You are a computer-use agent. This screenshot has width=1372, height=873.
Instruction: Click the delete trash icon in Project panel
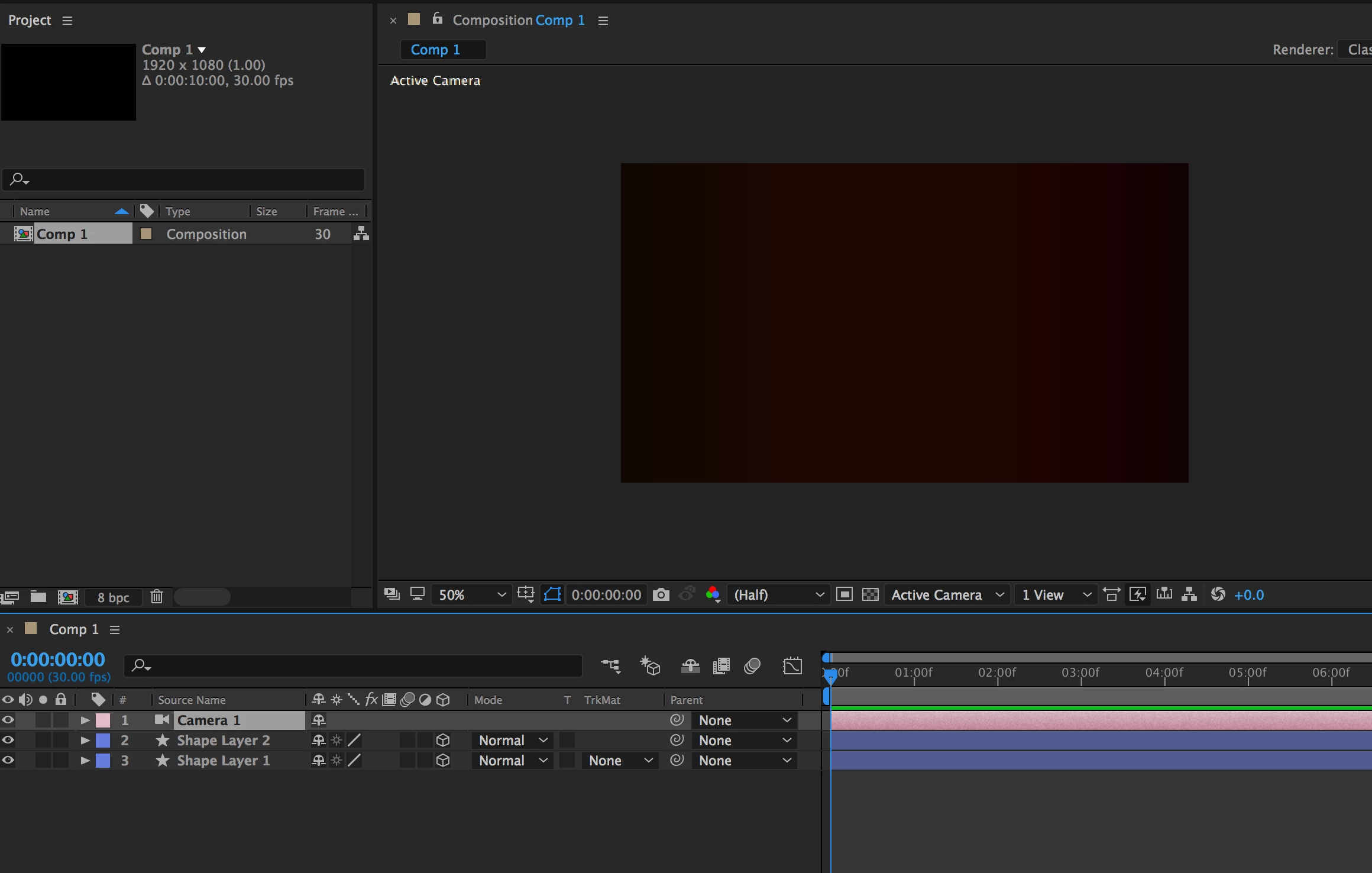[156, 597]
